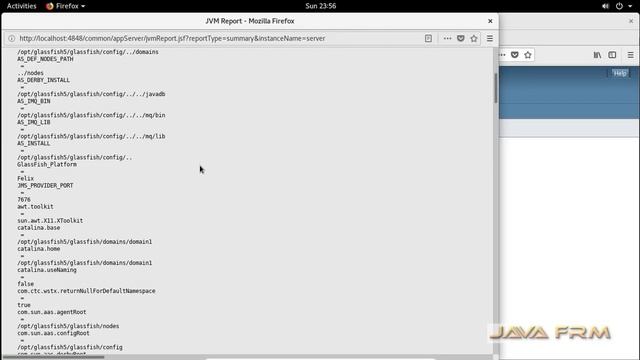The width and height of the screenshot is (640, 360).
Task: Select com.sun.aas.configRoot property line
Action: [x=53, y=333]
